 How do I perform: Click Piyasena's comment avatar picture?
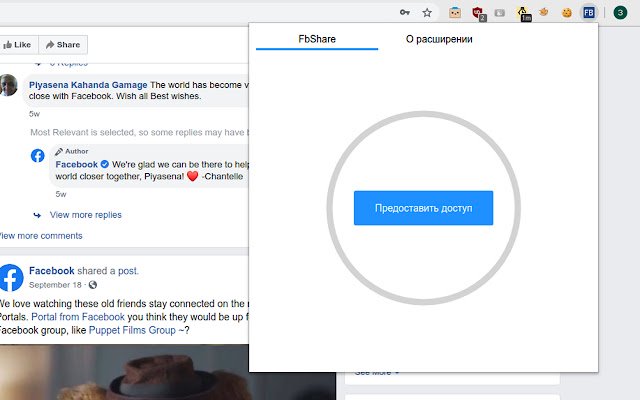point(8,85)
